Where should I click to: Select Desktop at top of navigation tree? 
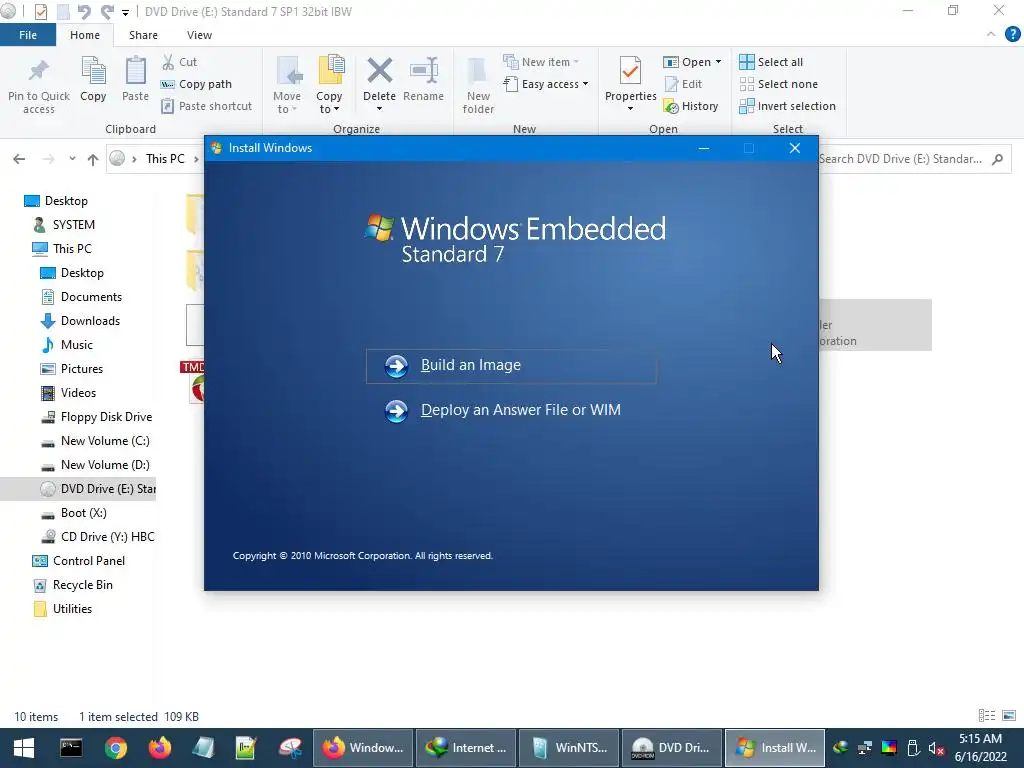coord(65,201)
